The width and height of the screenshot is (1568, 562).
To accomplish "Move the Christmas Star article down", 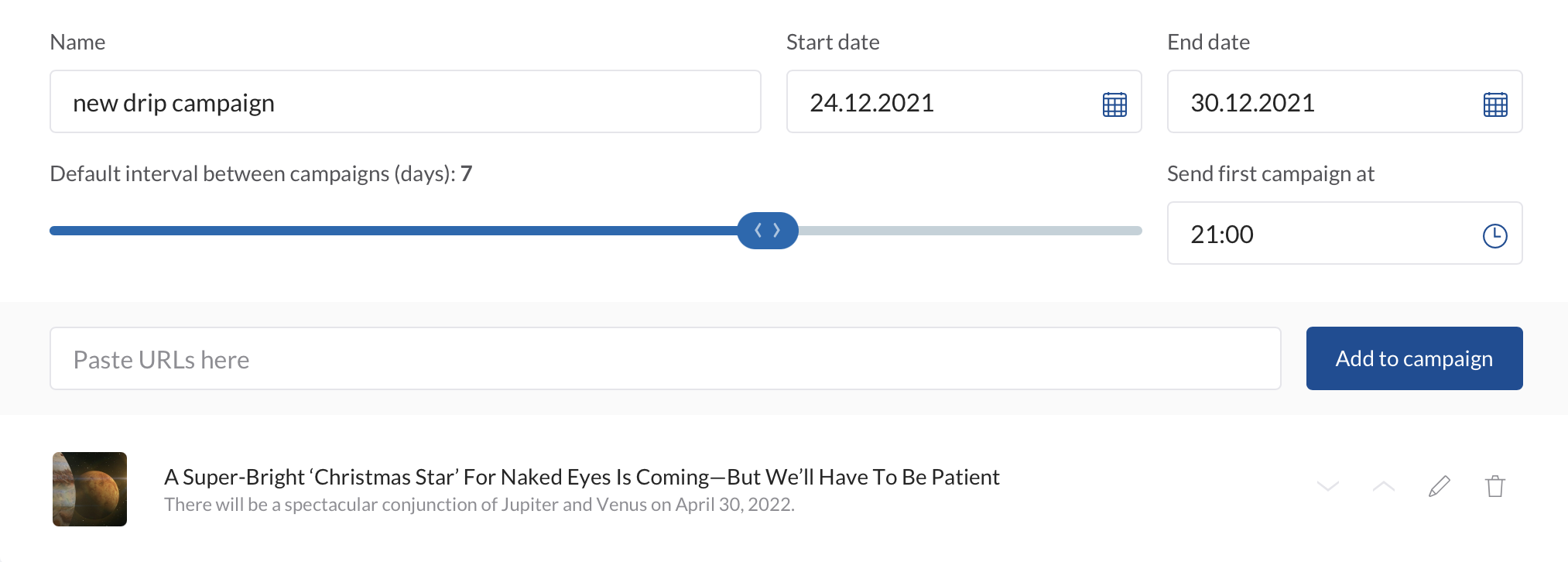I will point(1327,487).
